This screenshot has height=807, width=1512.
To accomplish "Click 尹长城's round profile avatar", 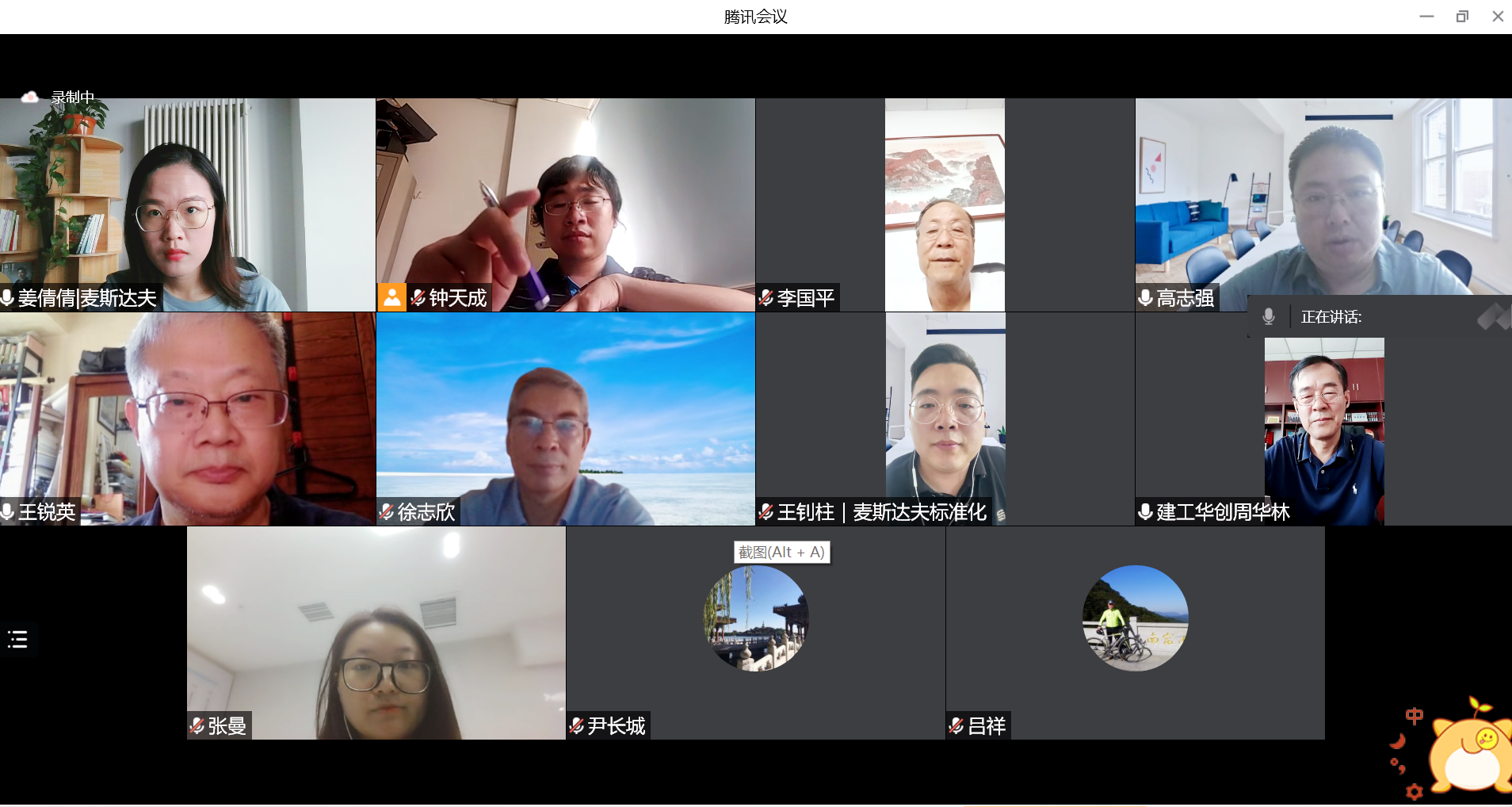I will tap(756, 618).
